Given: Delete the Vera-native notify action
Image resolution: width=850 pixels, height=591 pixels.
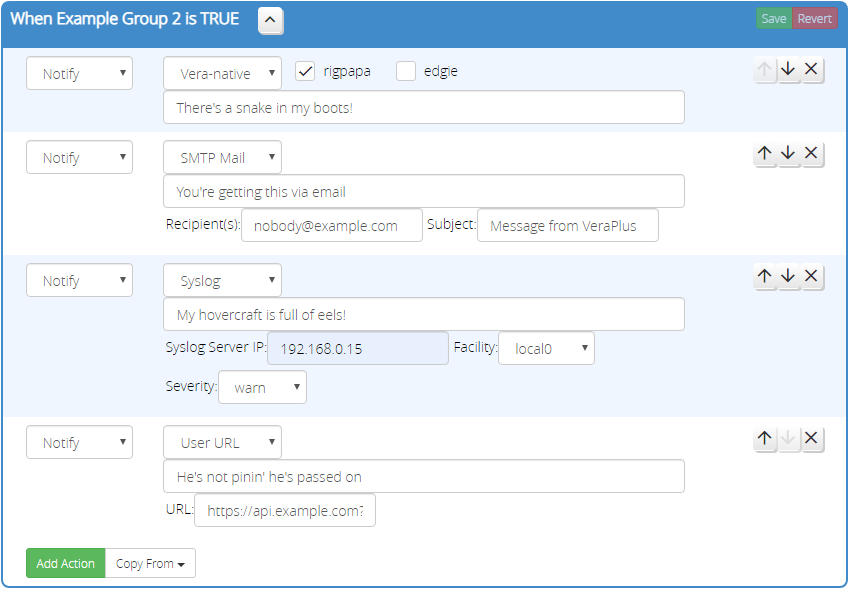Looking at the screenshot, I should click(x=811, y=69).
